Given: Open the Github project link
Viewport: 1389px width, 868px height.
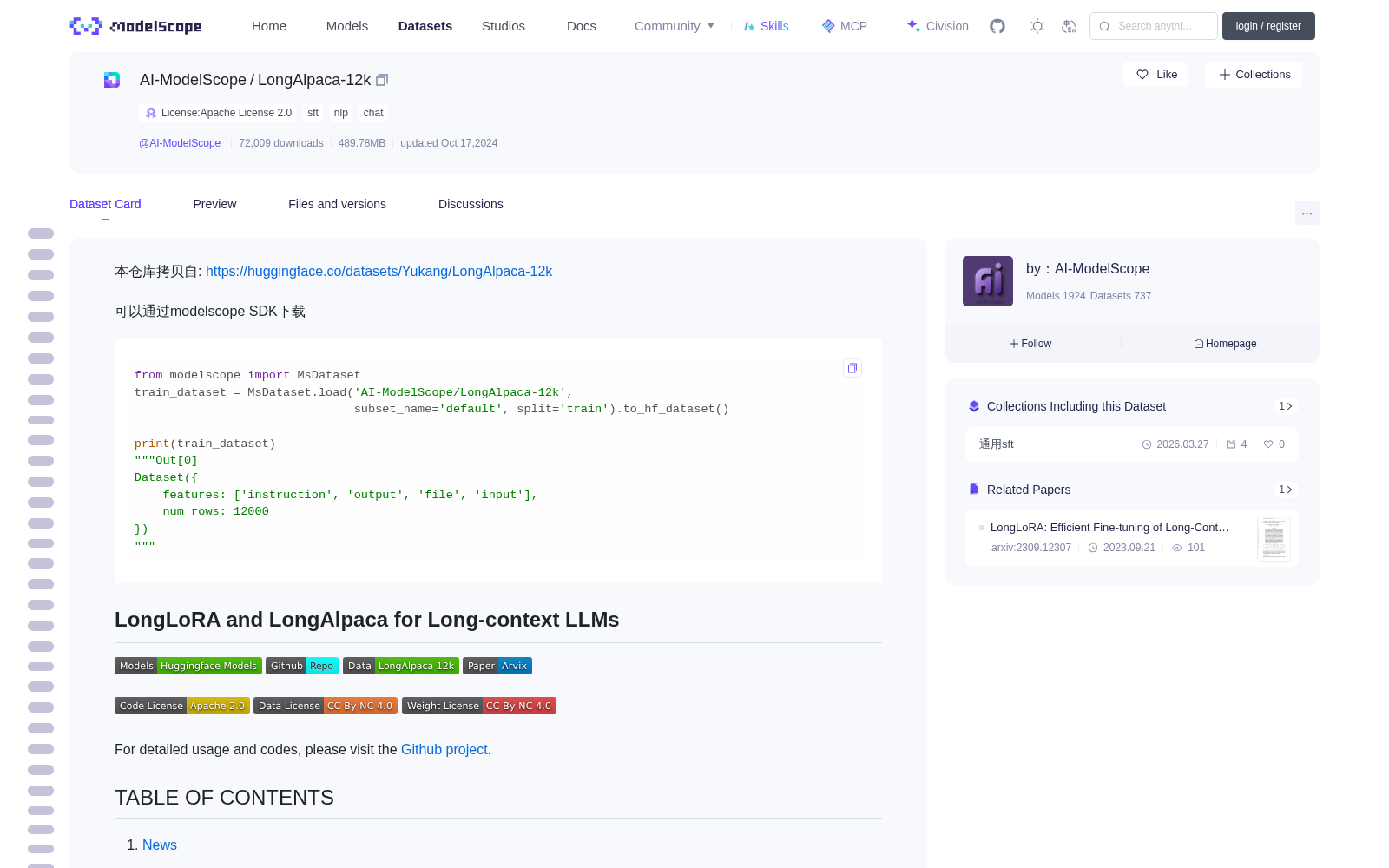Looking at the screenshot, I should point(444,749).
